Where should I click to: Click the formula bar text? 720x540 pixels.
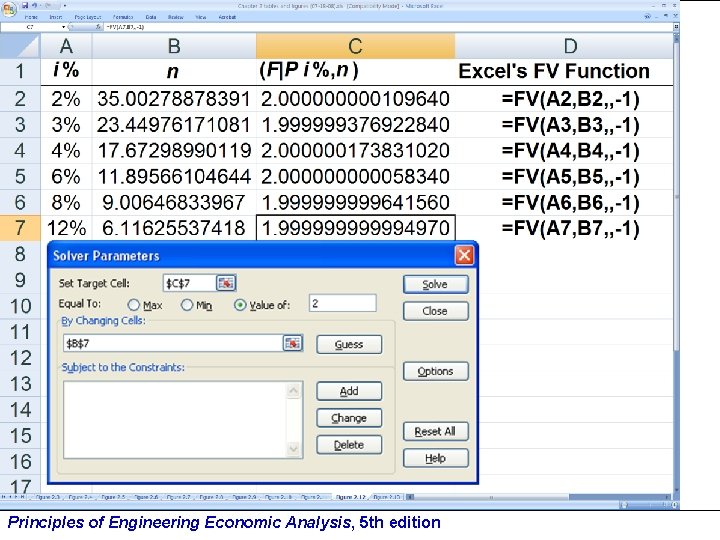[125, 27]
